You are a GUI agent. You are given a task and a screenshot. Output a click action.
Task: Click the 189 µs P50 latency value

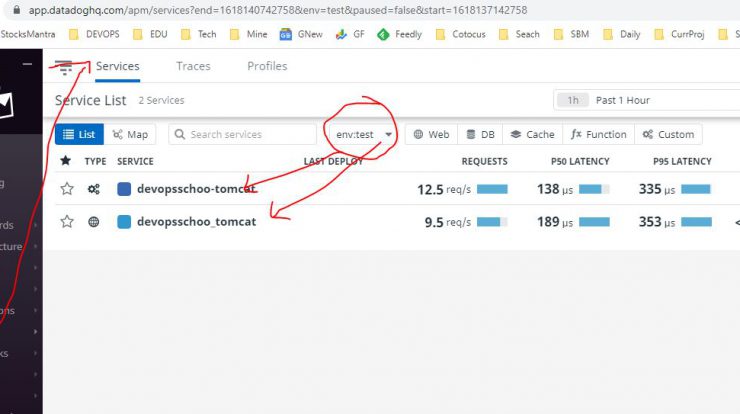pos(555,222)
